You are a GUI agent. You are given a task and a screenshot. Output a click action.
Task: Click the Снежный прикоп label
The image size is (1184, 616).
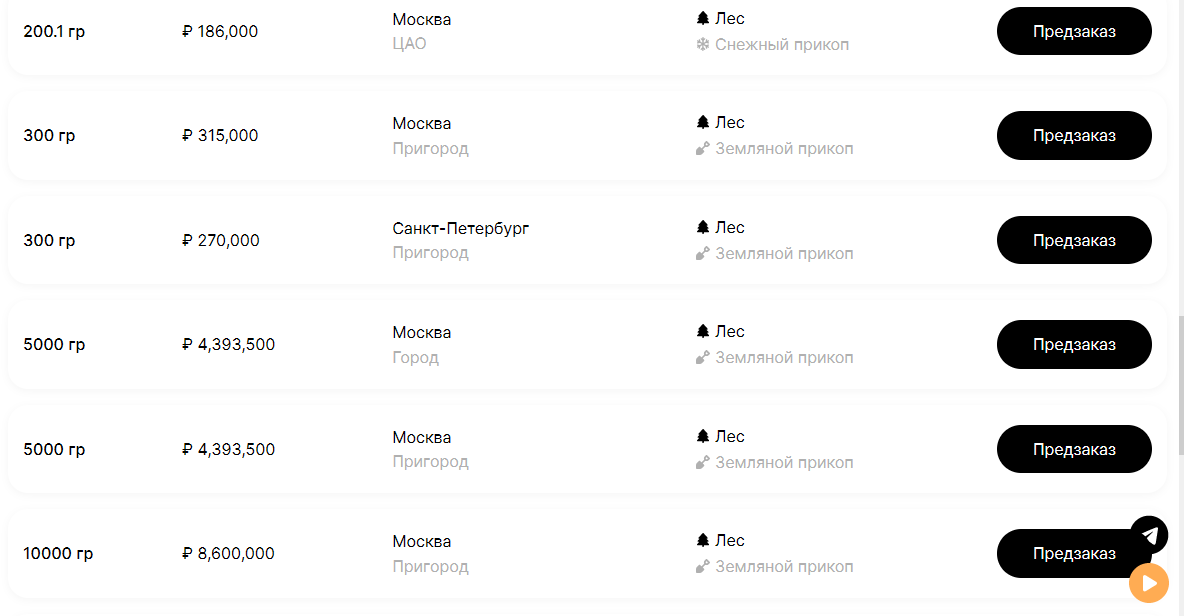click(782, 45)
